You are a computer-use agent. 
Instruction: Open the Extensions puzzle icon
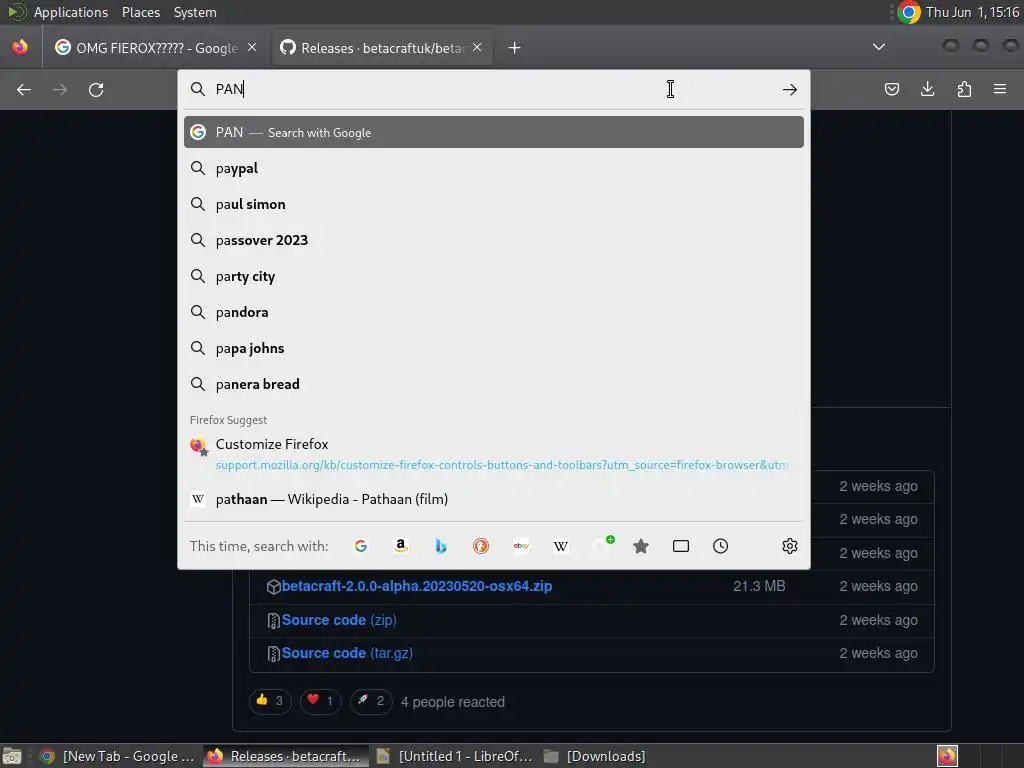(964, 89)
